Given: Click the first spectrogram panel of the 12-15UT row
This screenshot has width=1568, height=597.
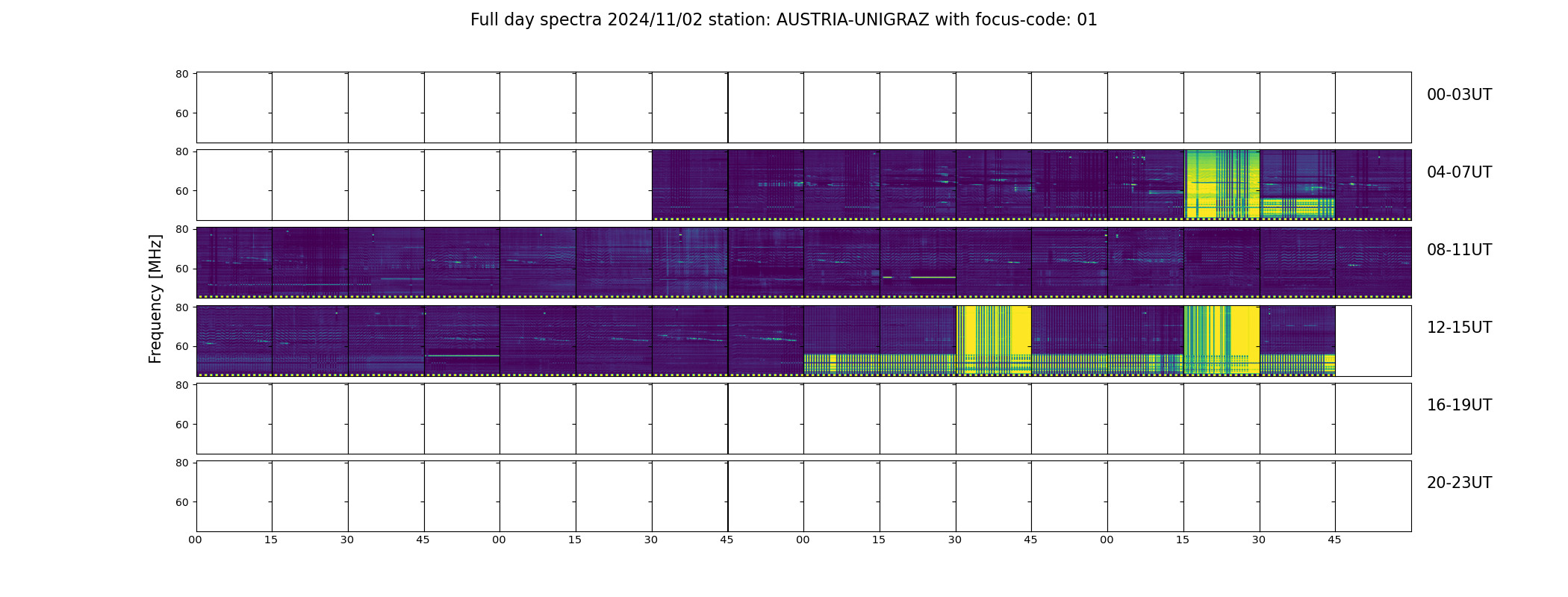Looking at the screenshot, I should pyautogui.click(x=234, y=340).
